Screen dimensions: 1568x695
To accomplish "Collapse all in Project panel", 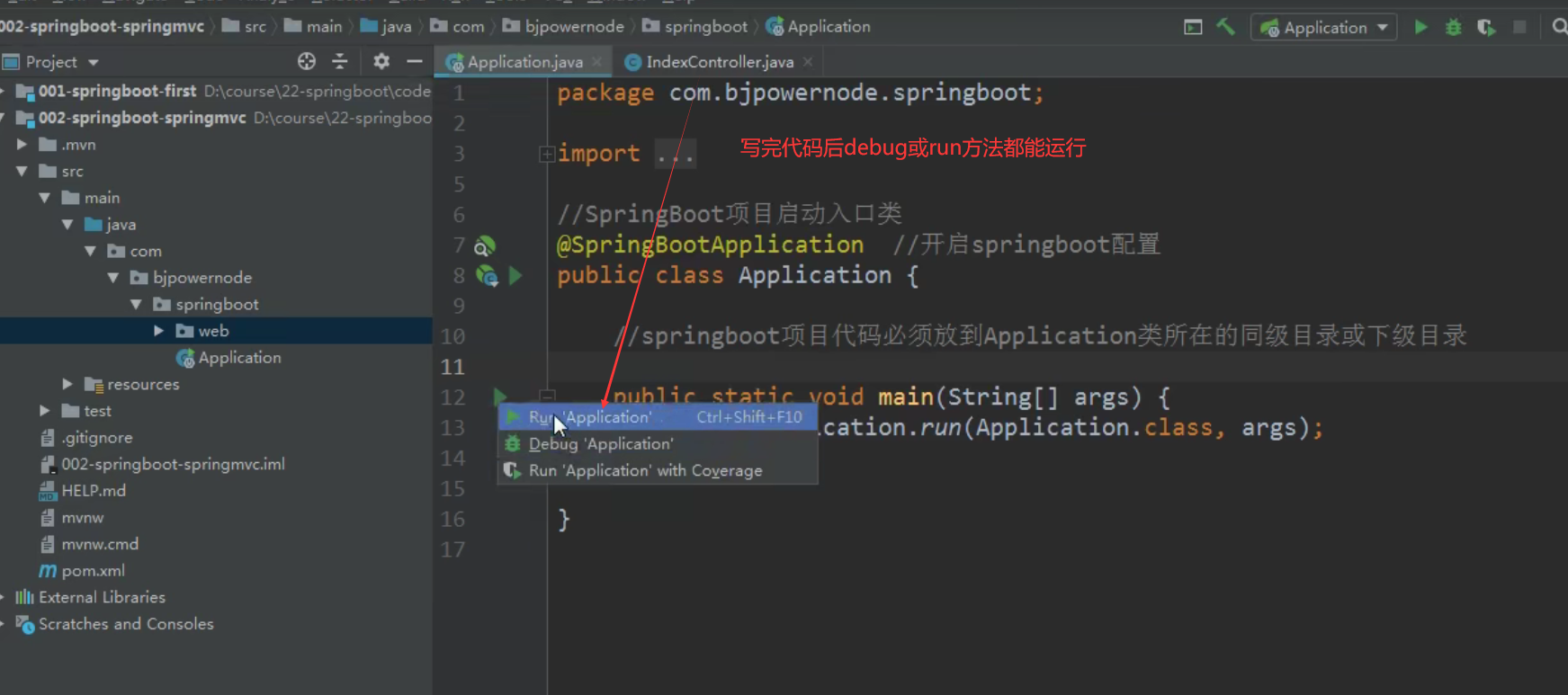I will point(339,61).
